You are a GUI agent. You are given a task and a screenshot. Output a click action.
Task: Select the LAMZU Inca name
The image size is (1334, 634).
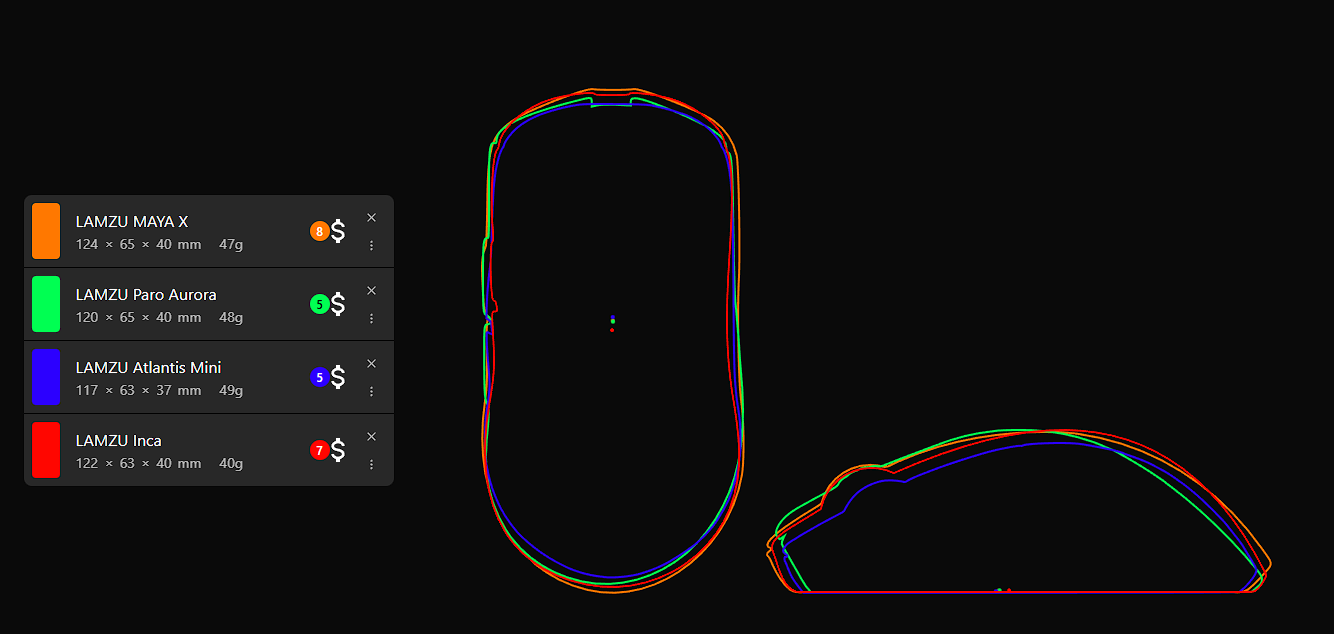coord(119,441)
